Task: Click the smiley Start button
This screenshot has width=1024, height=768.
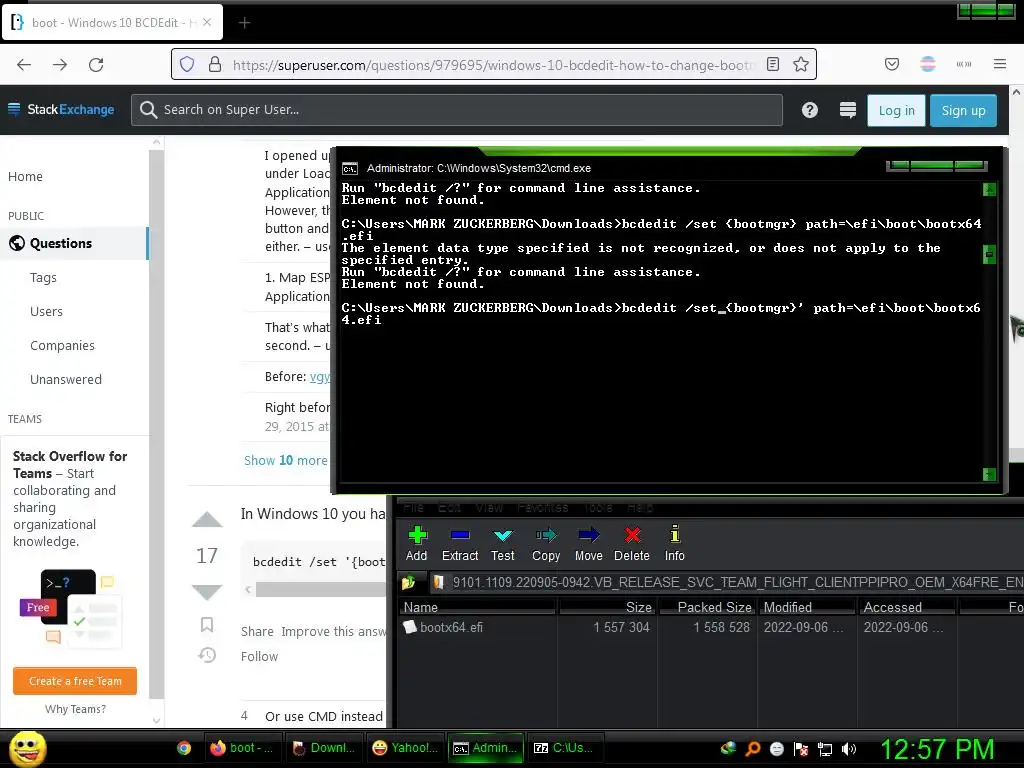Action: (x=27, y=748)
